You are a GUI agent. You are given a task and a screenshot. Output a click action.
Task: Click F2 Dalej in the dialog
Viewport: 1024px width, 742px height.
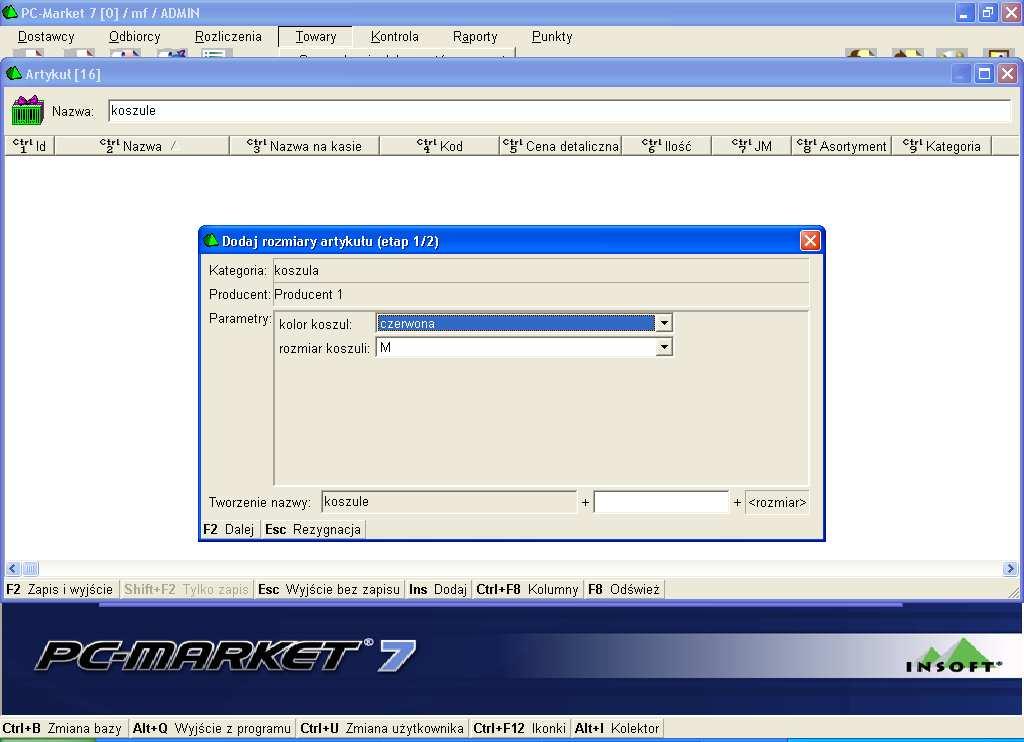pos(229,529)
